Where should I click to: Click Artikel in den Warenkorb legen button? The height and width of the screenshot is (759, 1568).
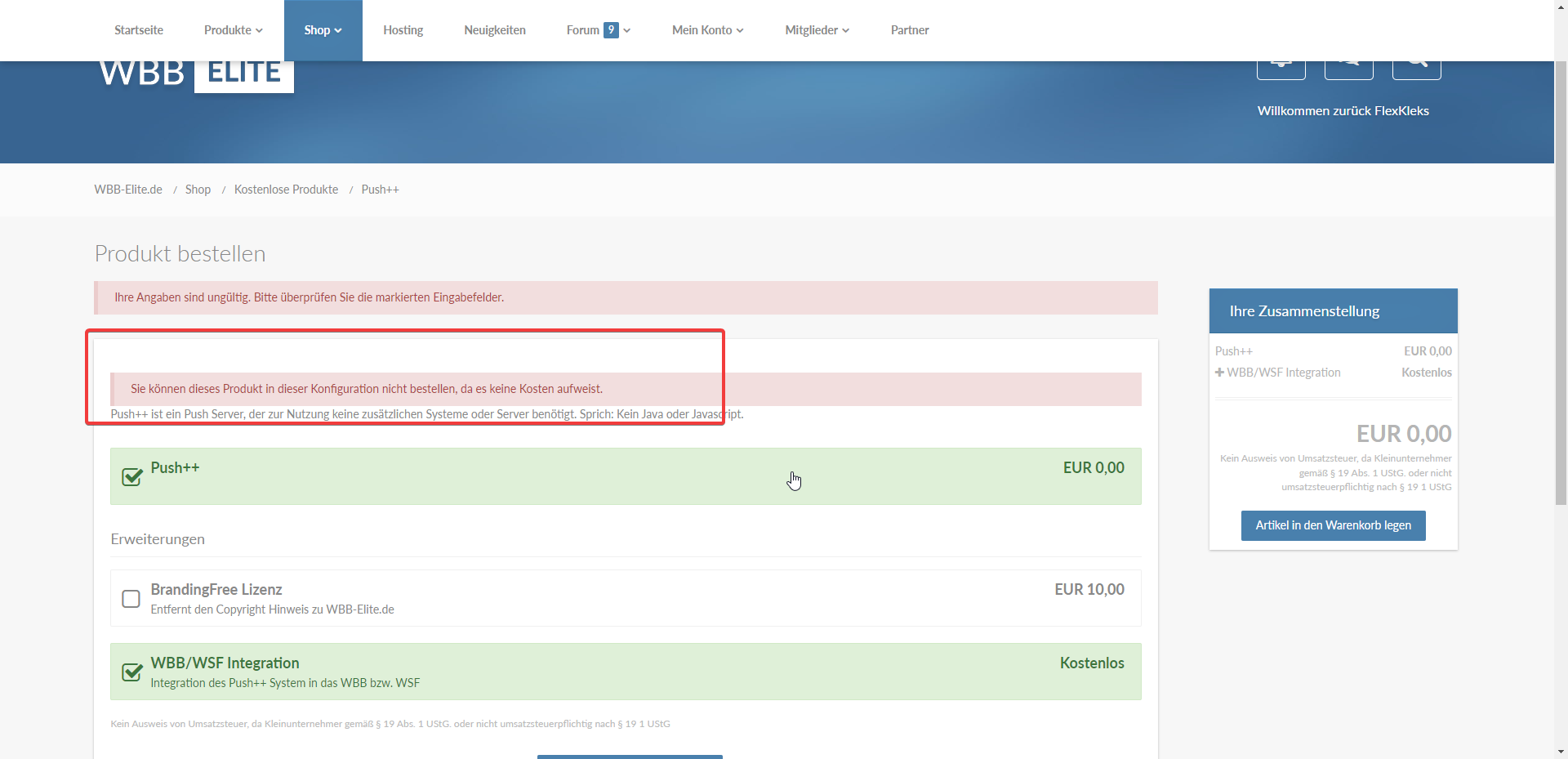tap(1333, 525)
